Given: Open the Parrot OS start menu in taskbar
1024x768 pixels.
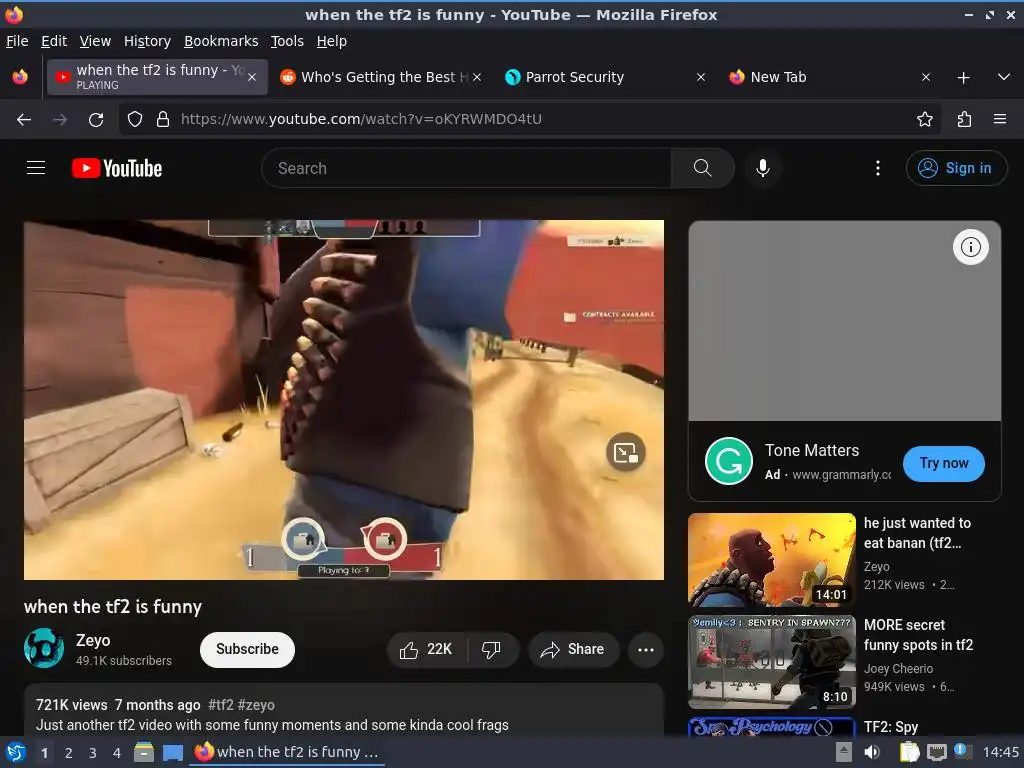Looking at the screenshot, I should click(x=16, y=752).
